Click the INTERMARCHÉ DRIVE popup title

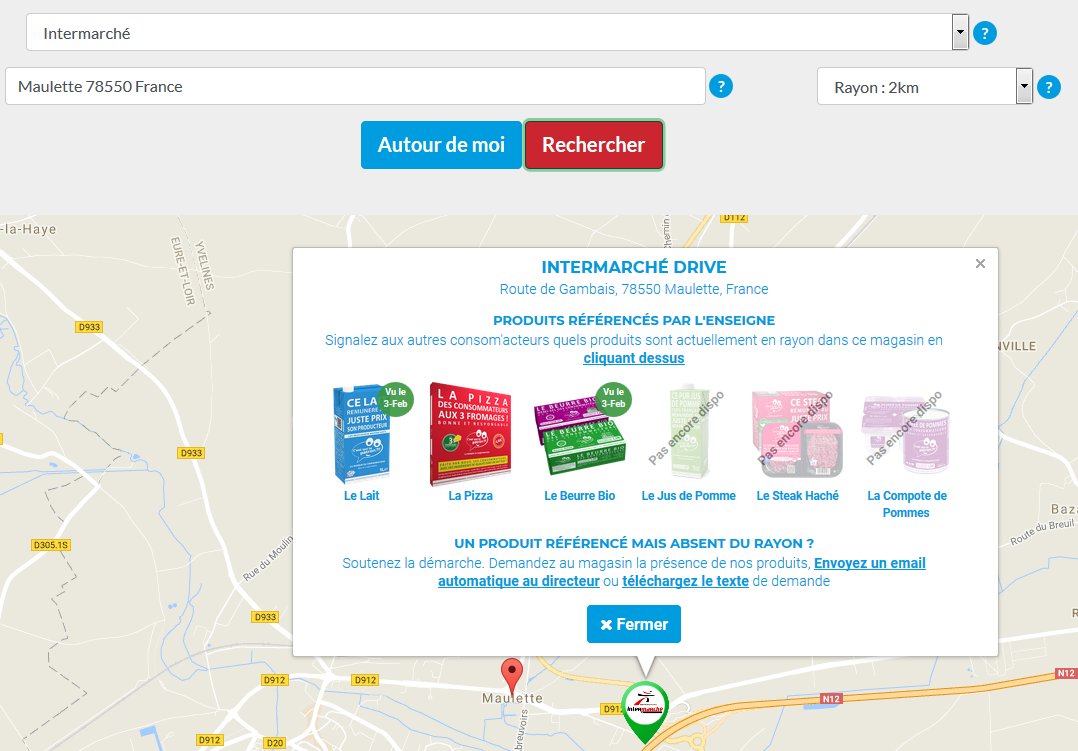pos(634,267)
